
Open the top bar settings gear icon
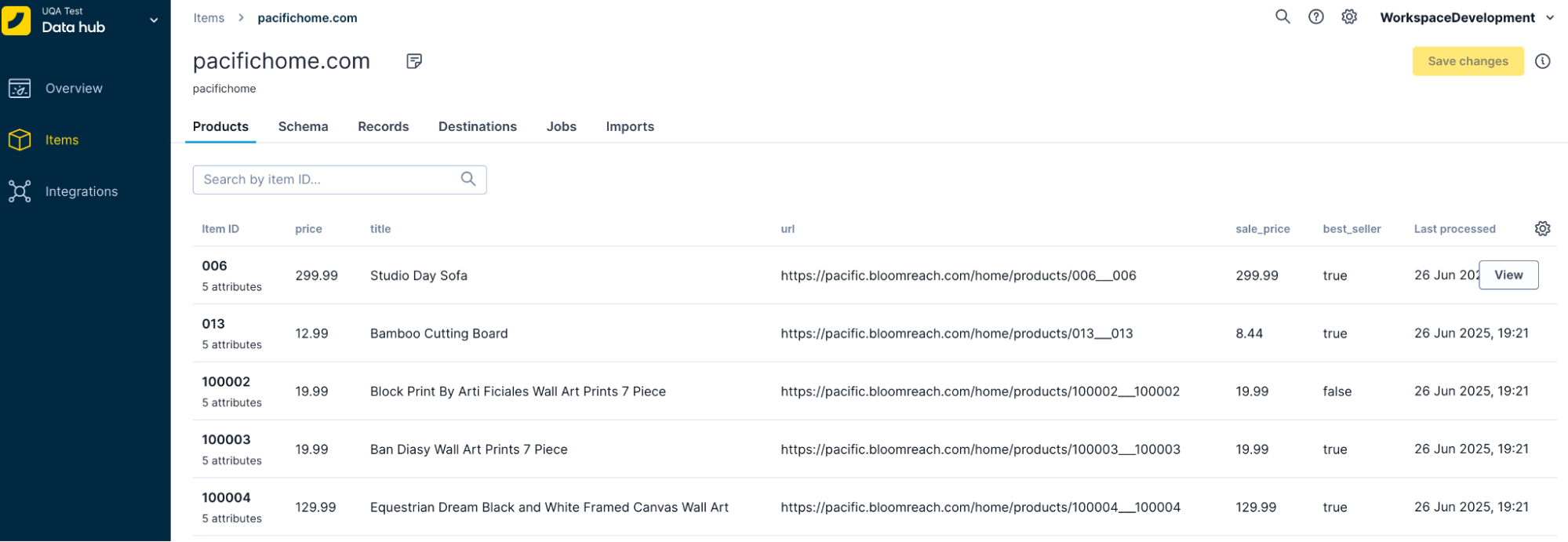coord(1349,16)
